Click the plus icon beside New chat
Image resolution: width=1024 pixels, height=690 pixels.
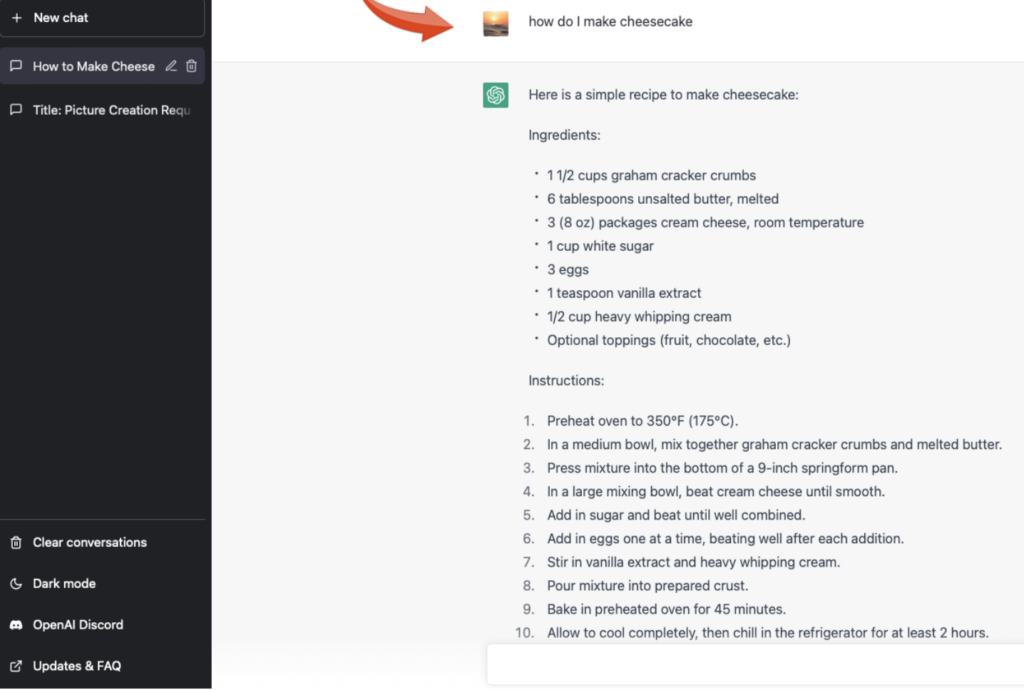pos(17,18)
